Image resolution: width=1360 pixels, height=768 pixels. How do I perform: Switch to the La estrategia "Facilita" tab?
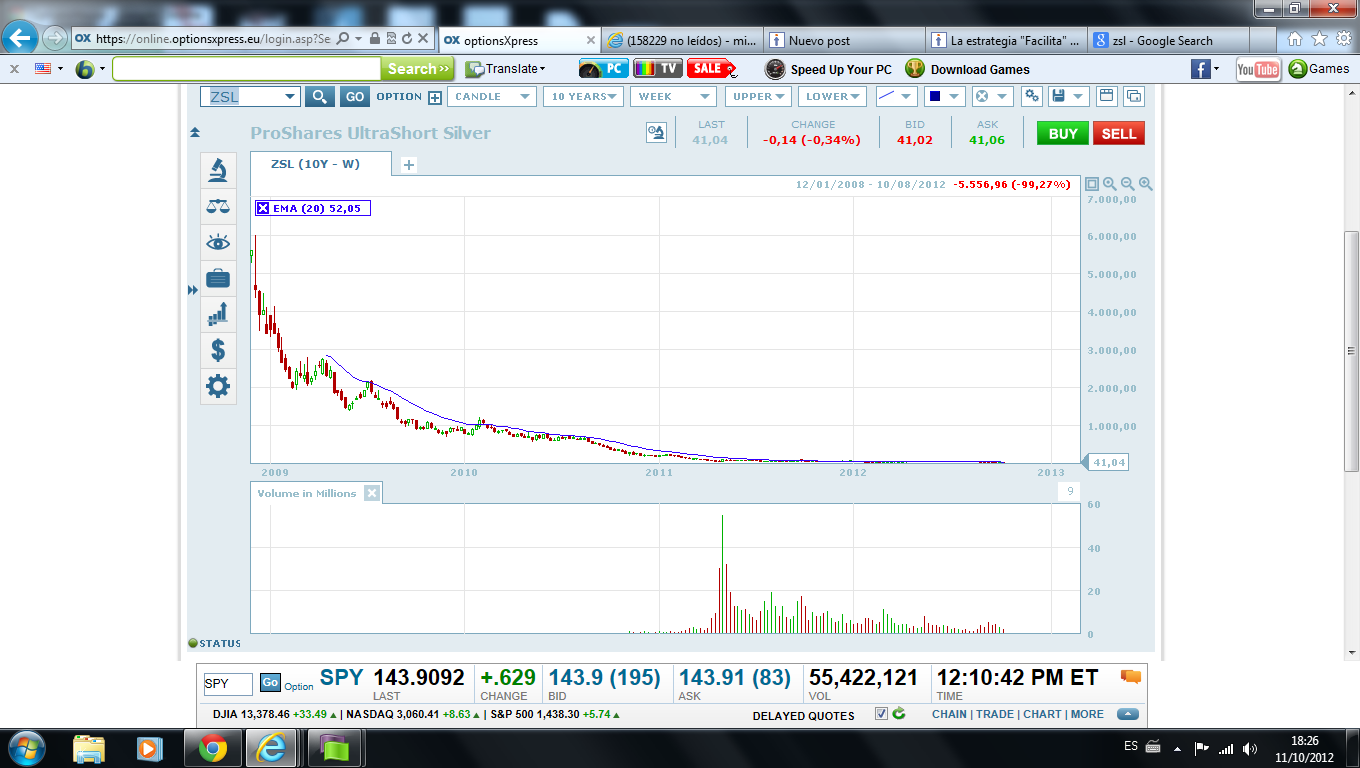click(1007, 41)
